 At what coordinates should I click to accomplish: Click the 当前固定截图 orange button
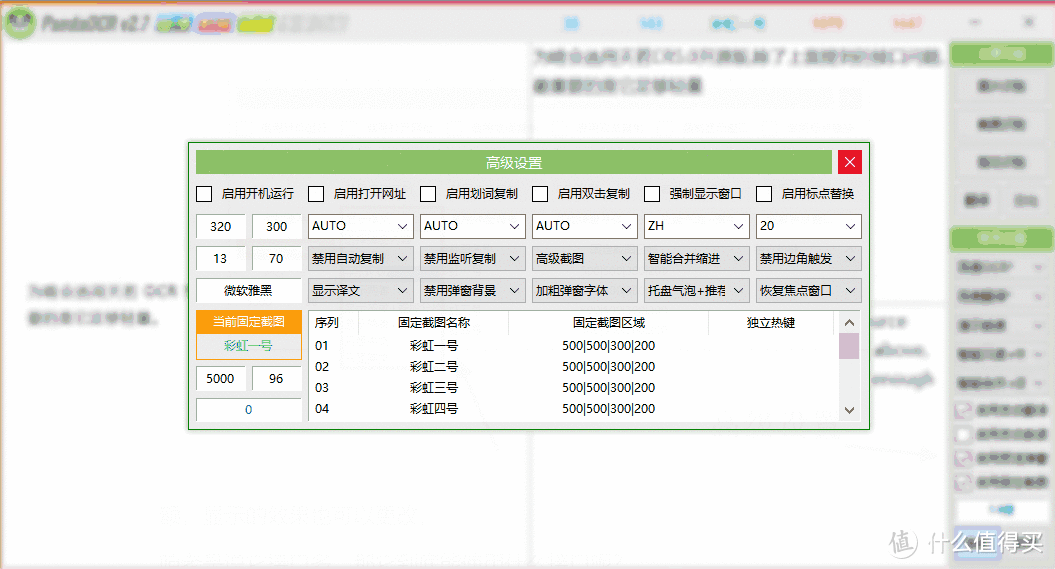pos(249,321)
